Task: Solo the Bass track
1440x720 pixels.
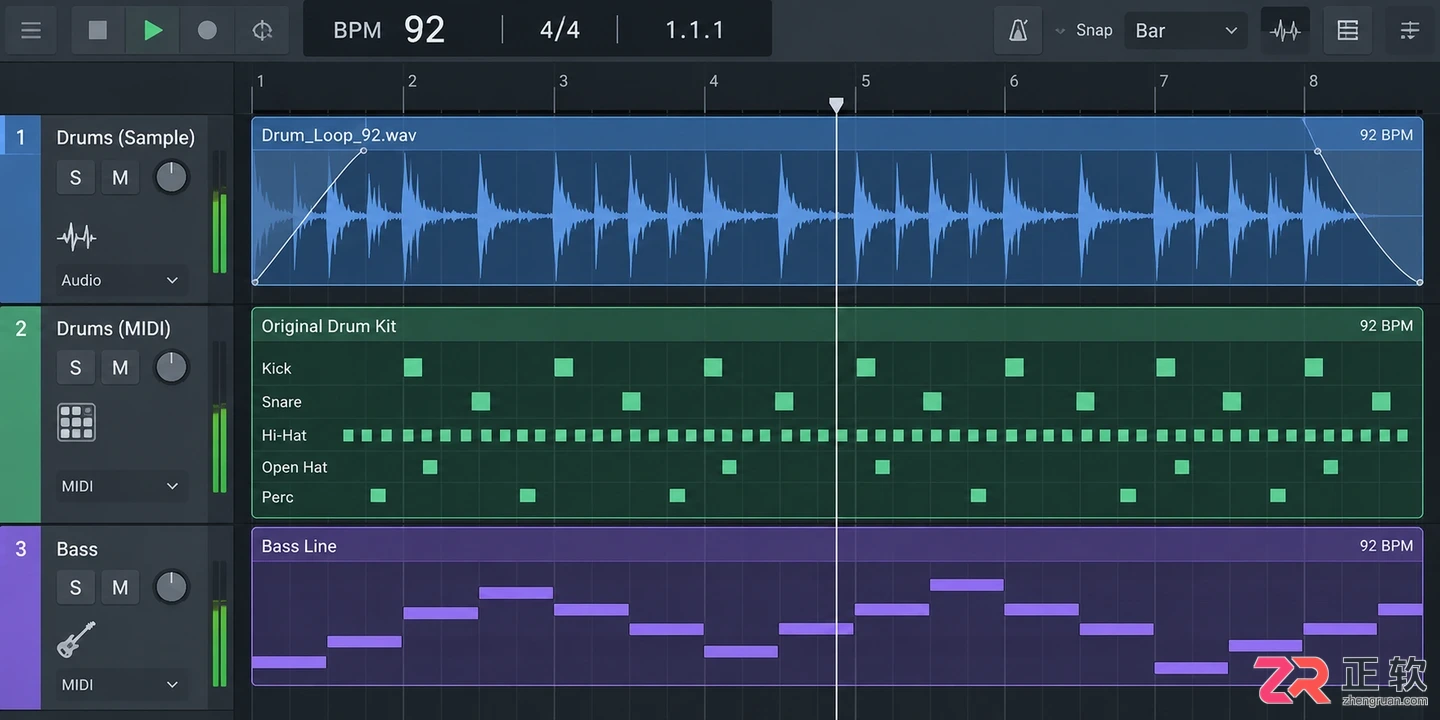Action: click(x=75, y=588)
